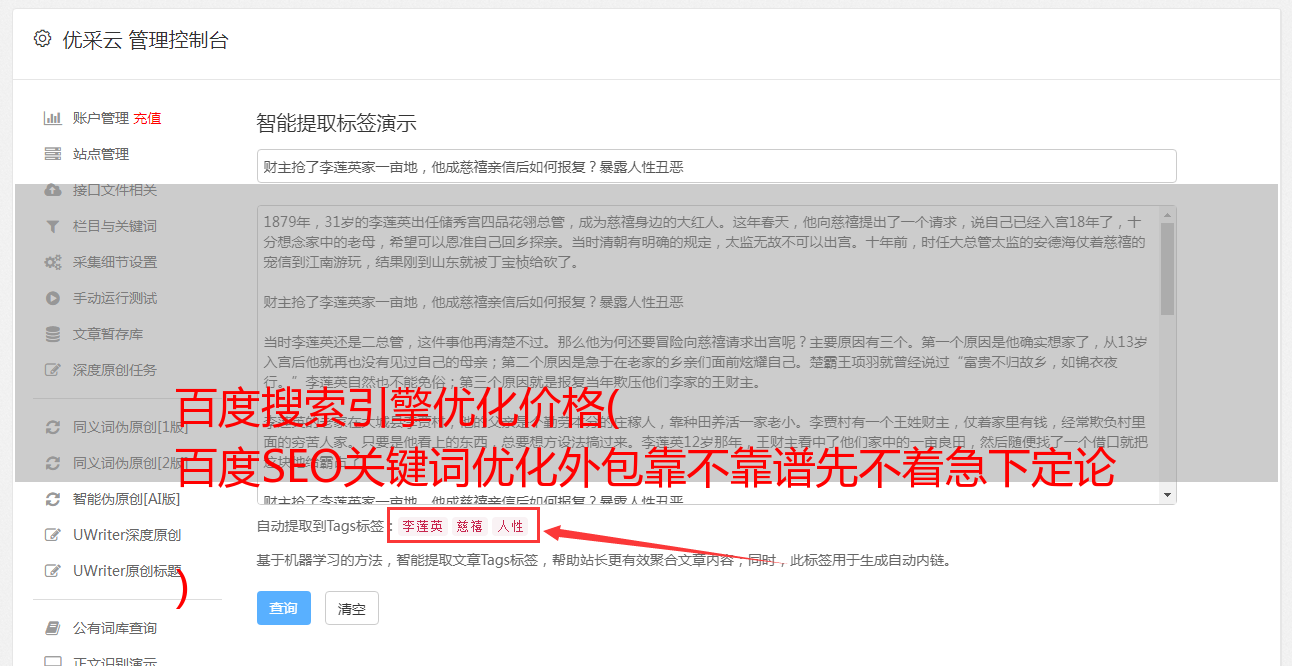Click the 李莲英 extracted tag

(x=422, y=526)
